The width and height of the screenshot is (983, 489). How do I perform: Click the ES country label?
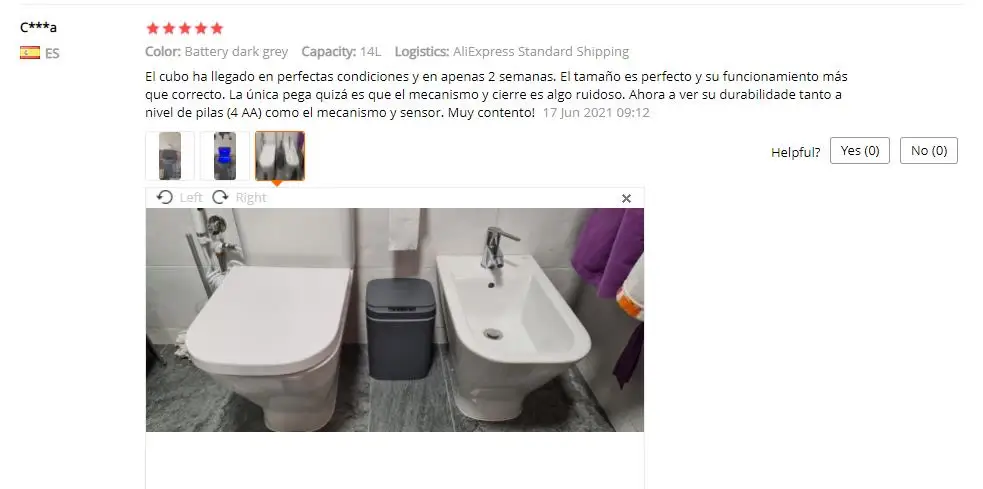pos(52,53)
